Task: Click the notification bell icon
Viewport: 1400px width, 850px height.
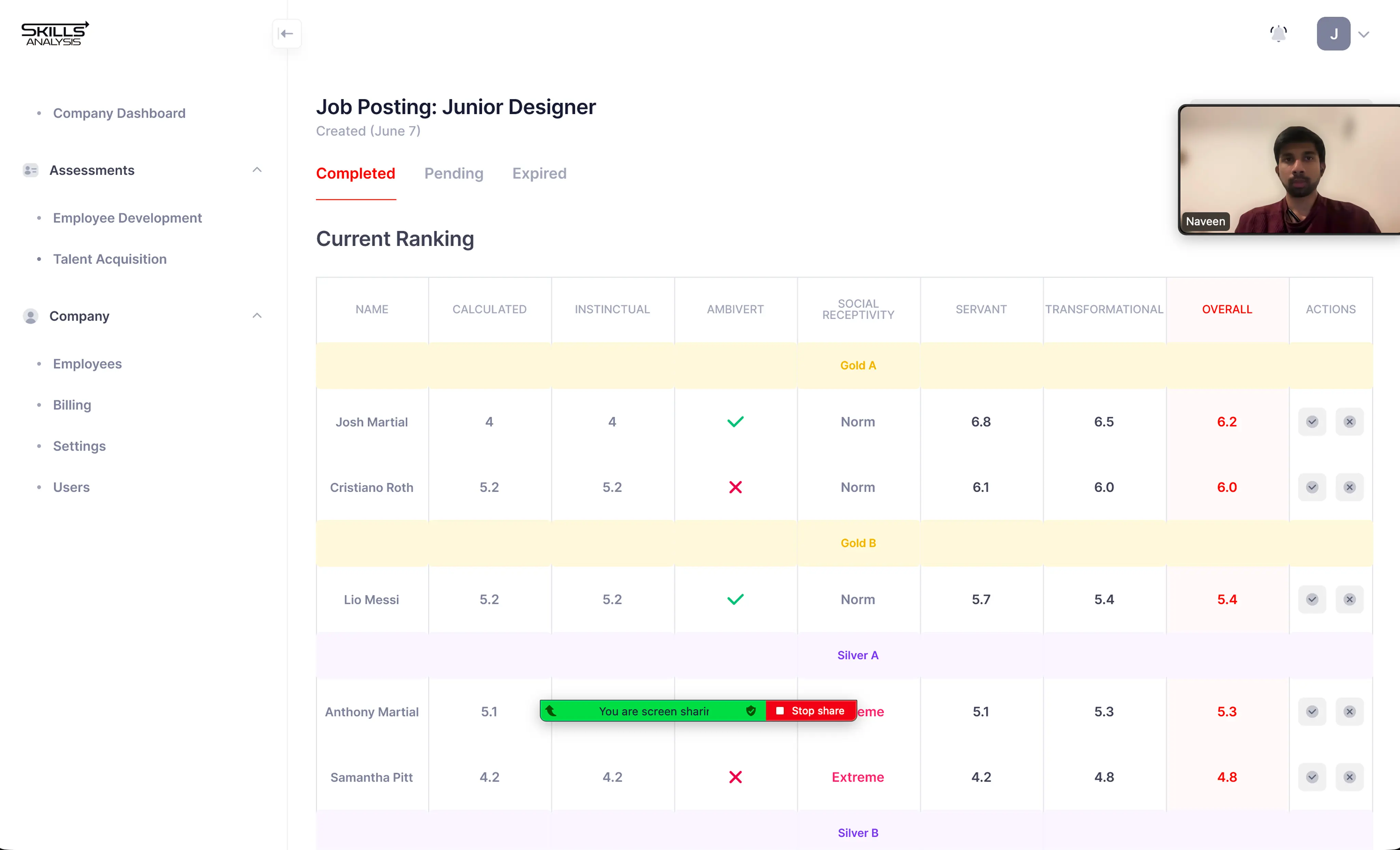Action: coord(1278,34)
